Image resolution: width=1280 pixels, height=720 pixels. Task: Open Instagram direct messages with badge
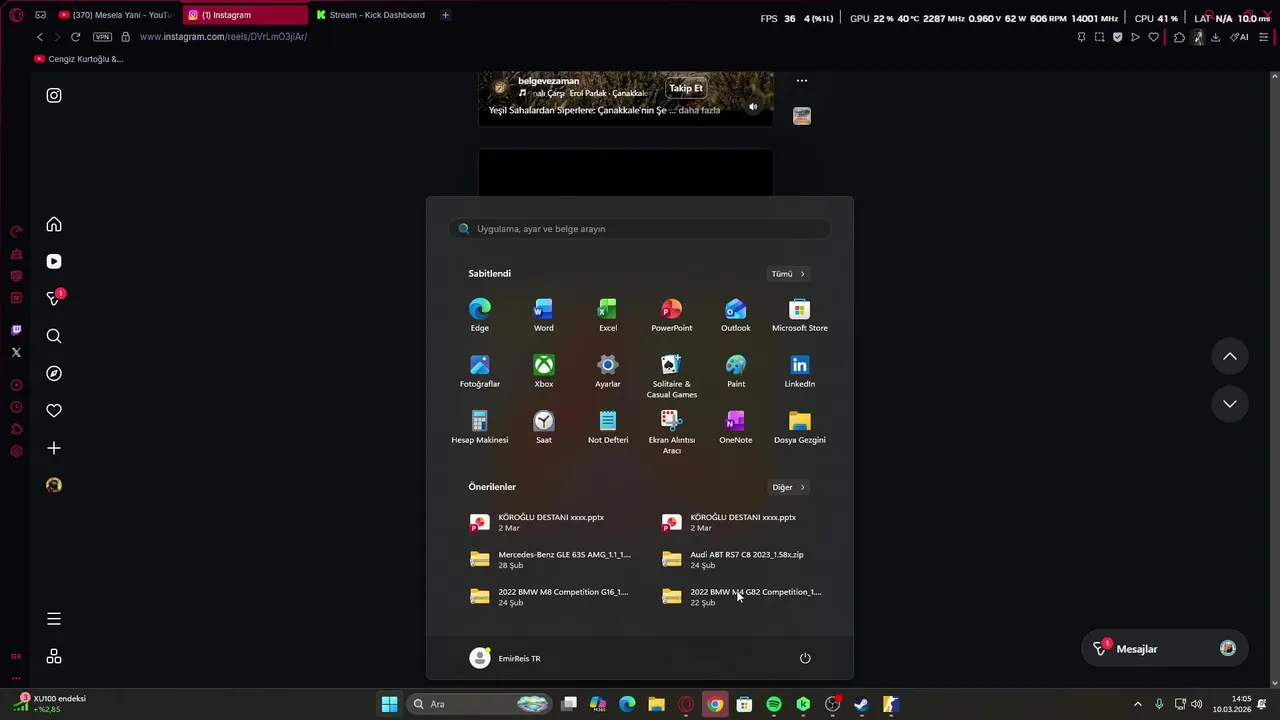point(54,298)
